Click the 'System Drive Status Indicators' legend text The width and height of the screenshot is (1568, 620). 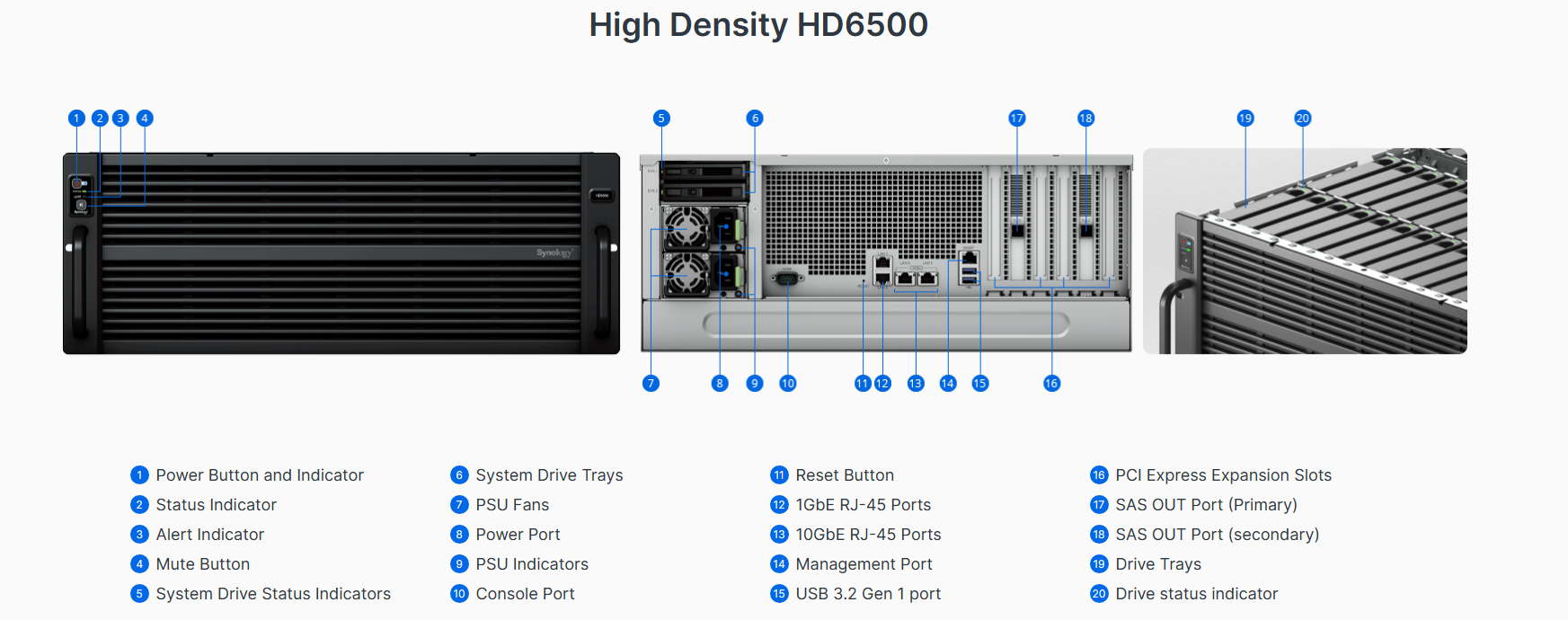coord(273,594)
